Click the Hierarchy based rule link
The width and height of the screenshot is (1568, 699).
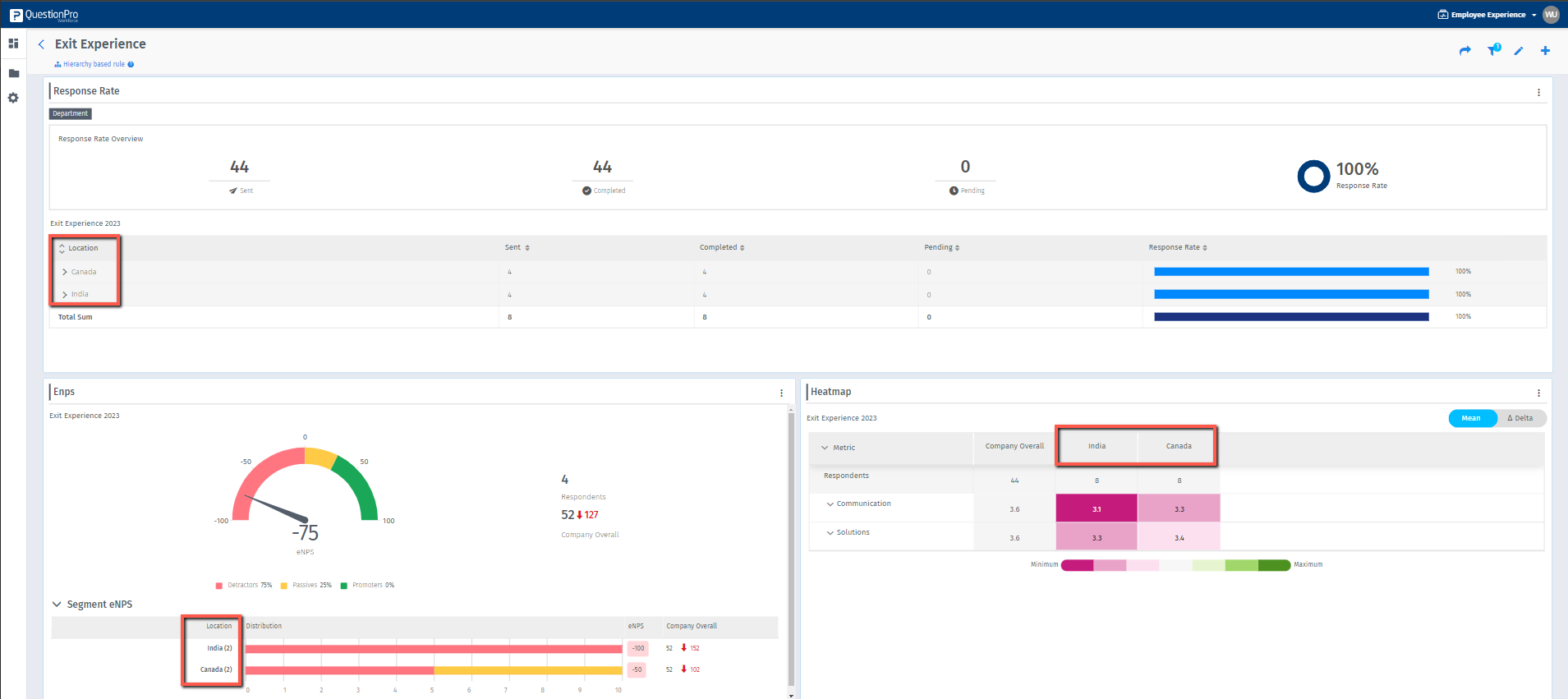pyautogui.click(x=94, y=64)
